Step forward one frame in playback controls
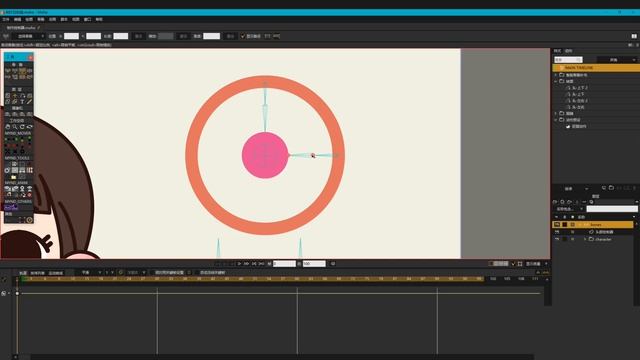 point(247,264)
